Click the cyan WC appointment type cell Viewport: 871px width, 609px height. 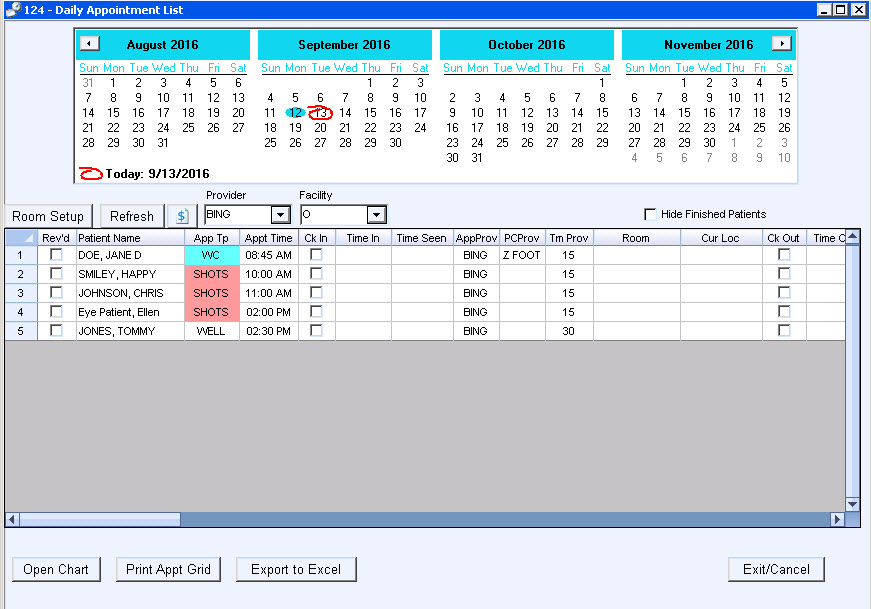212,255
